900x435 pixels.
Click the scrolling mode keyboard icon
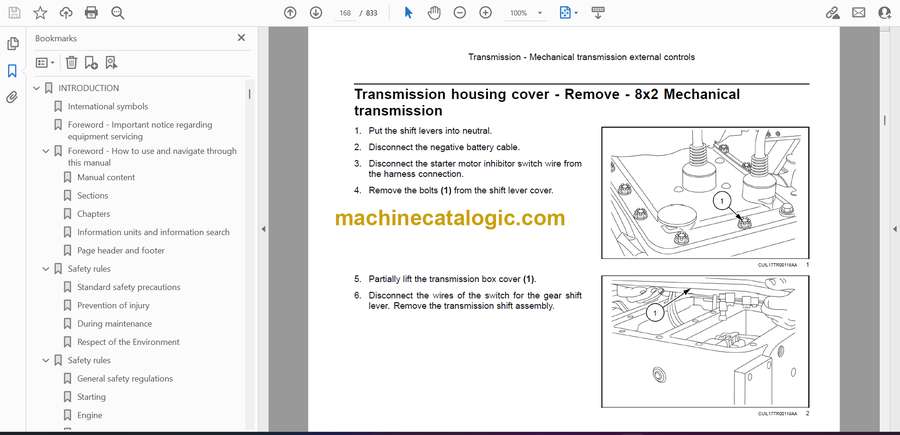(x=598, y=13)
